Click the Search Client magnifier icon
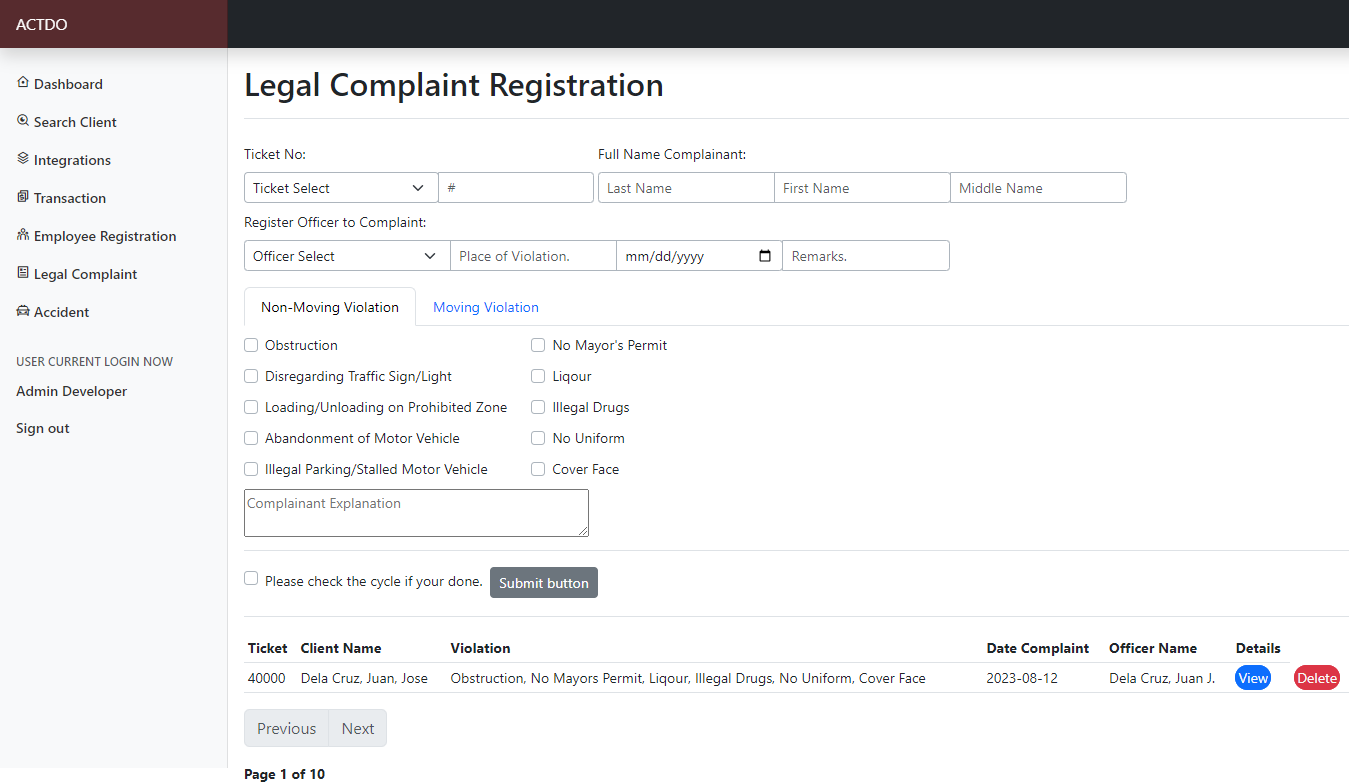Screen dimensions: 1349x784 coord(23,121)
